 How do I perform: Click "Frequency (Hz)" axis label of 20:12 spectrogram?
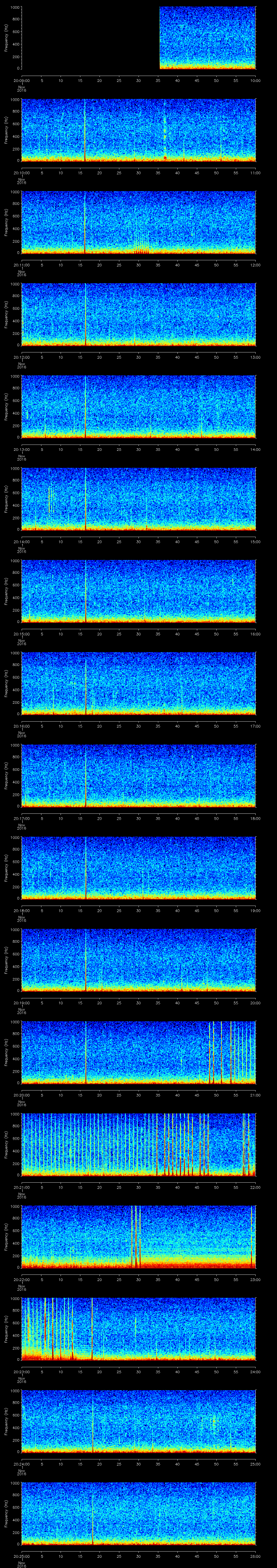coord(6,314)
